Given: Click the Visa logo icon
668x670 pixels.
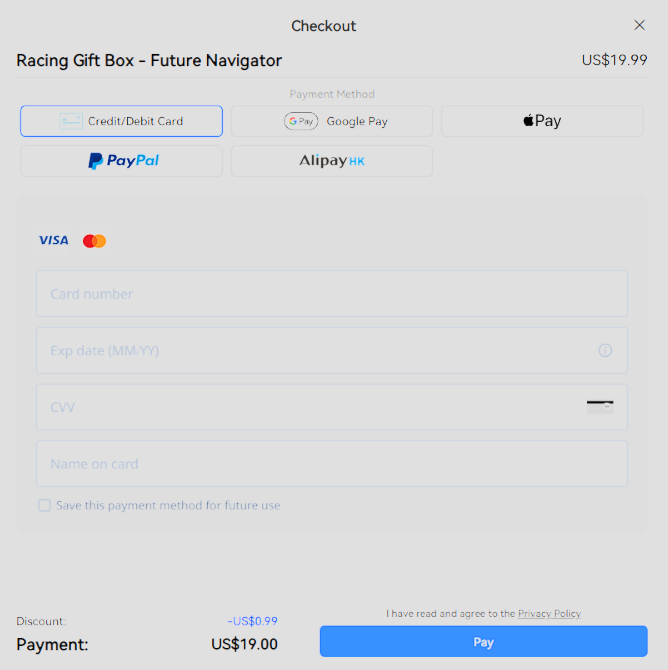Looking at the screenshot, I should click(x=53, y=240).
